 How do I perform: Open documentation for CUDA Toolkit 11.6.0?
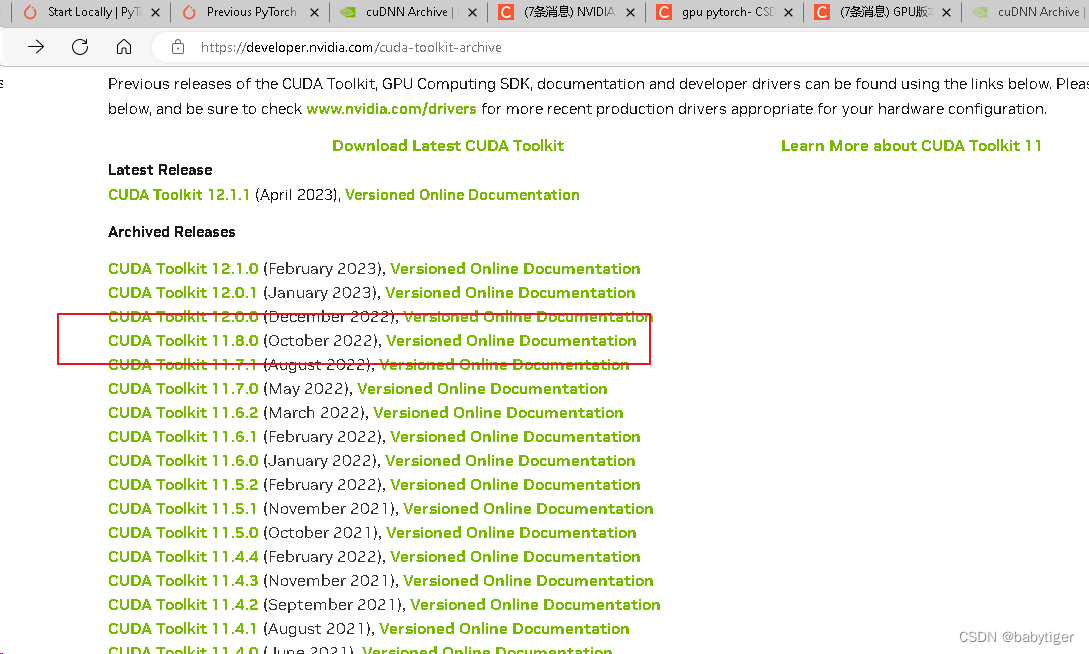pyautogui.click(x=510, y=461)
